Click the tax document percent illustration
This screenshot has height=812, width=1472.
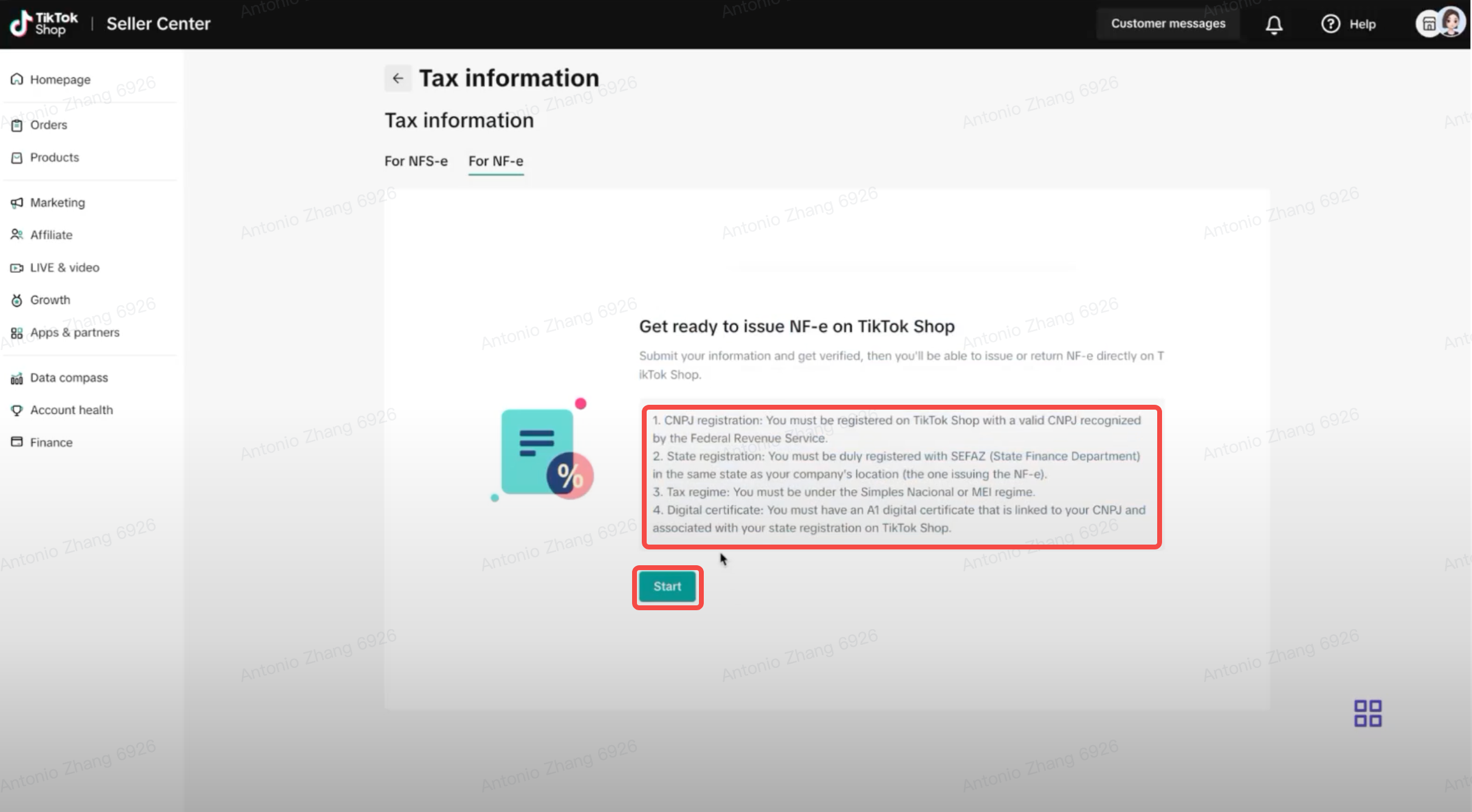pos(543,450)
